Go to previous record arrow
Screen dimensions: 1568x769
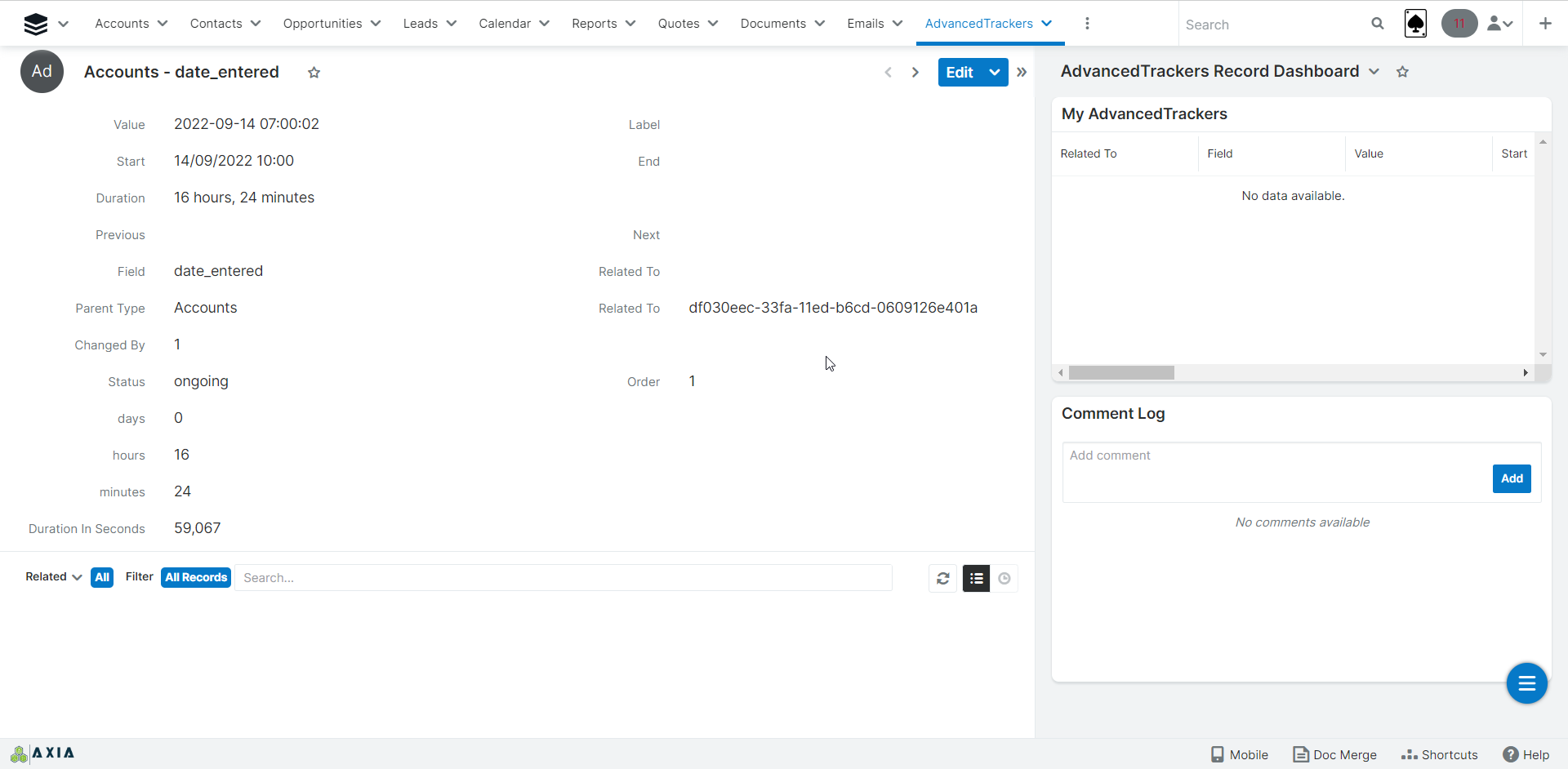(x=889, y=72)
